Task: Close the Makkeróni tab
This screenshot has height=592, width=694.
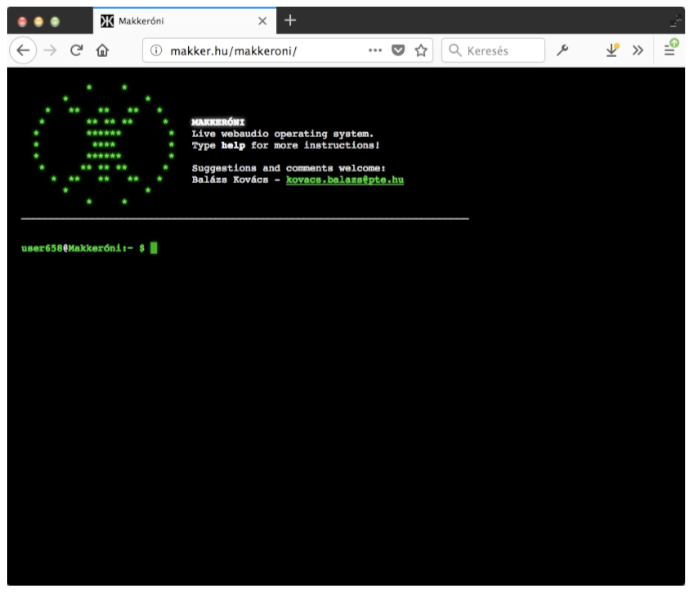Action: pos(262,21)
